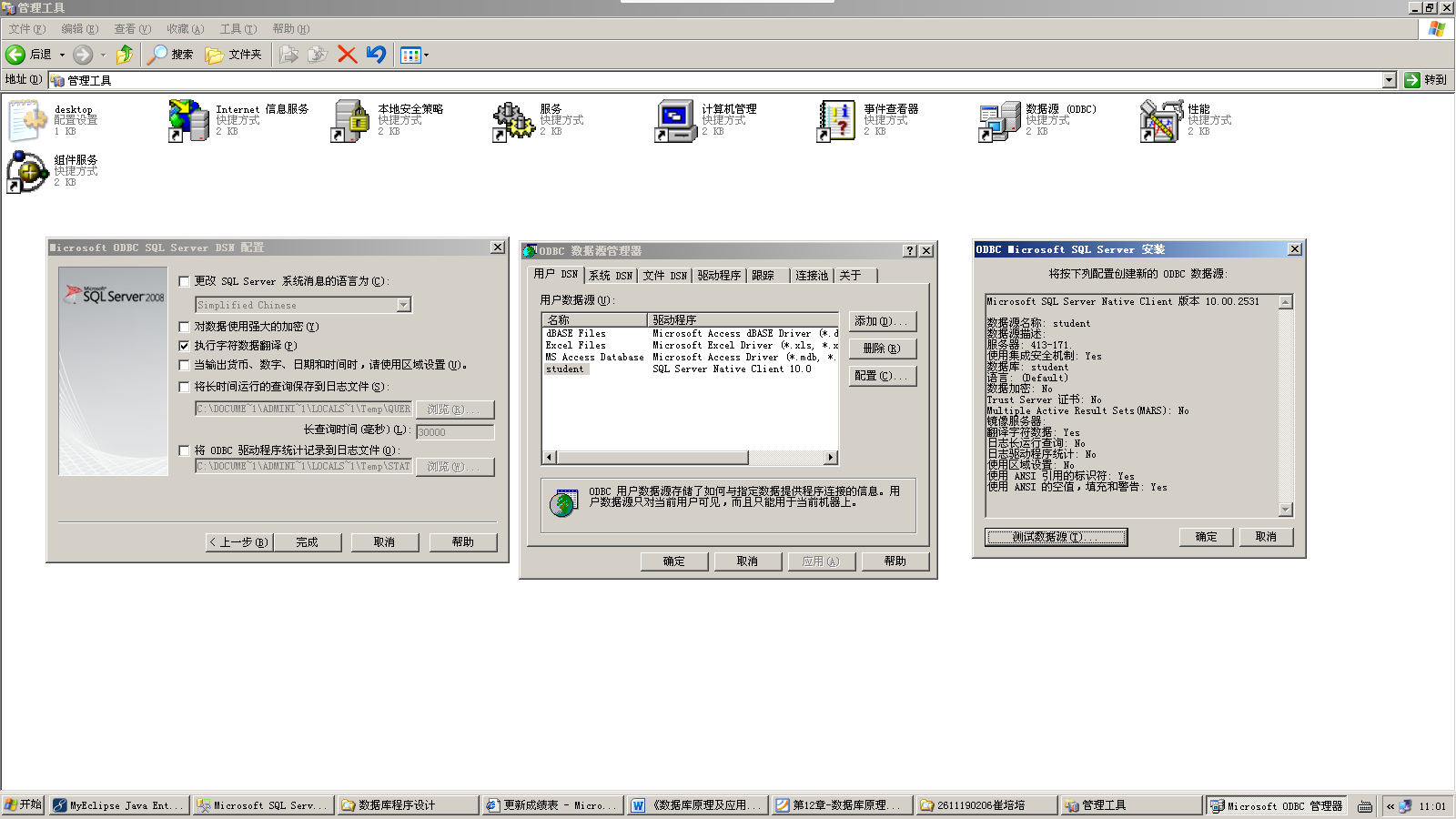
Task: Switch to 连接池 tab
Action: (812, 276)
